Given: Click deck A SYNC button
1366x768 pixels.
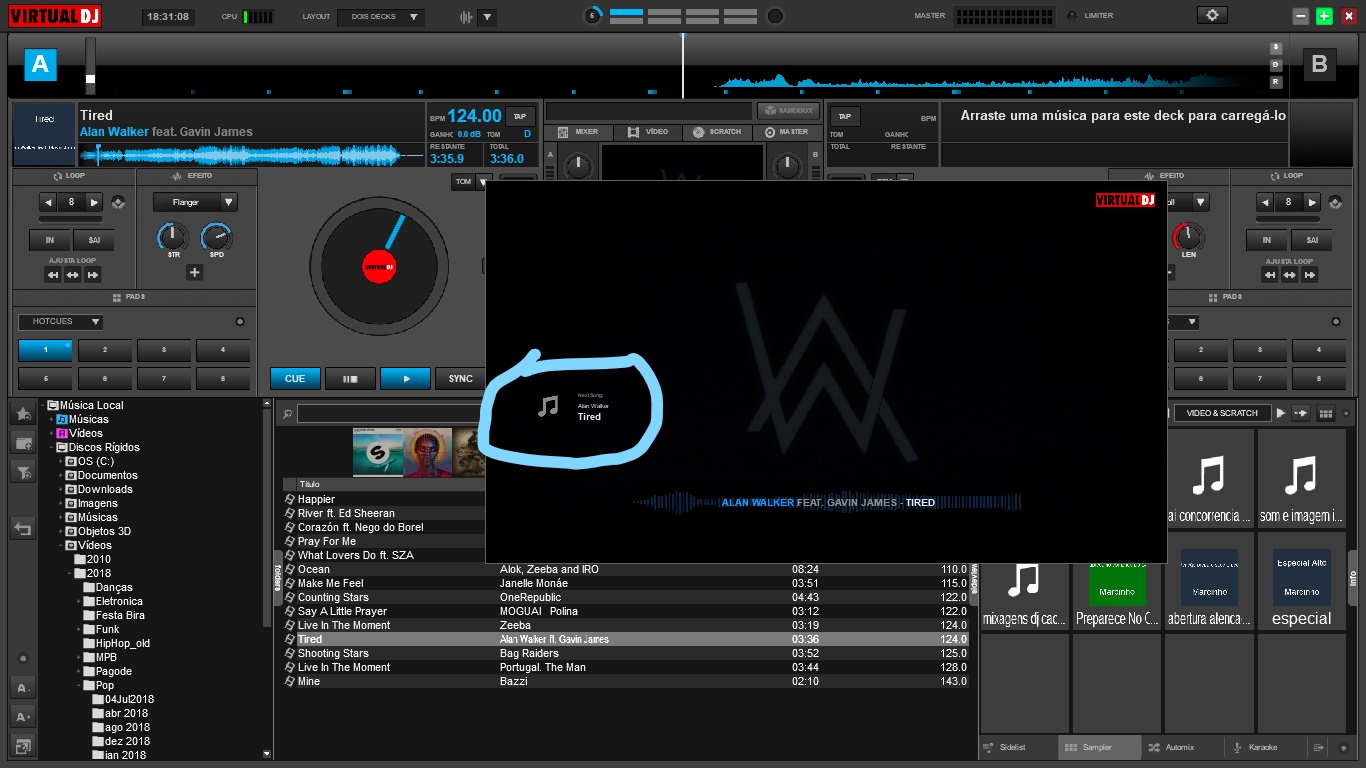Looking at the screenshot, I should tap(460, 379).
